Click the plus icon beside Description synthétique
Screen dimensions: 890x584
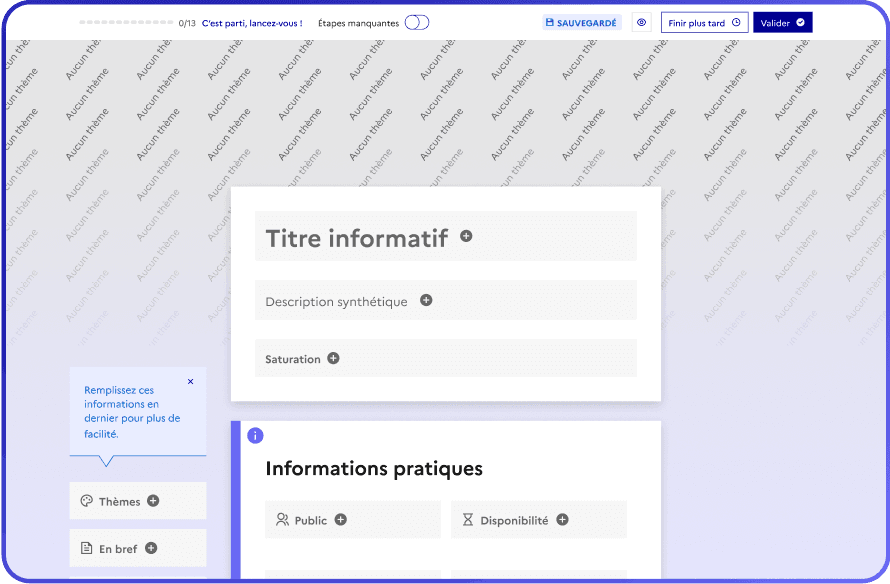(426, 300)
